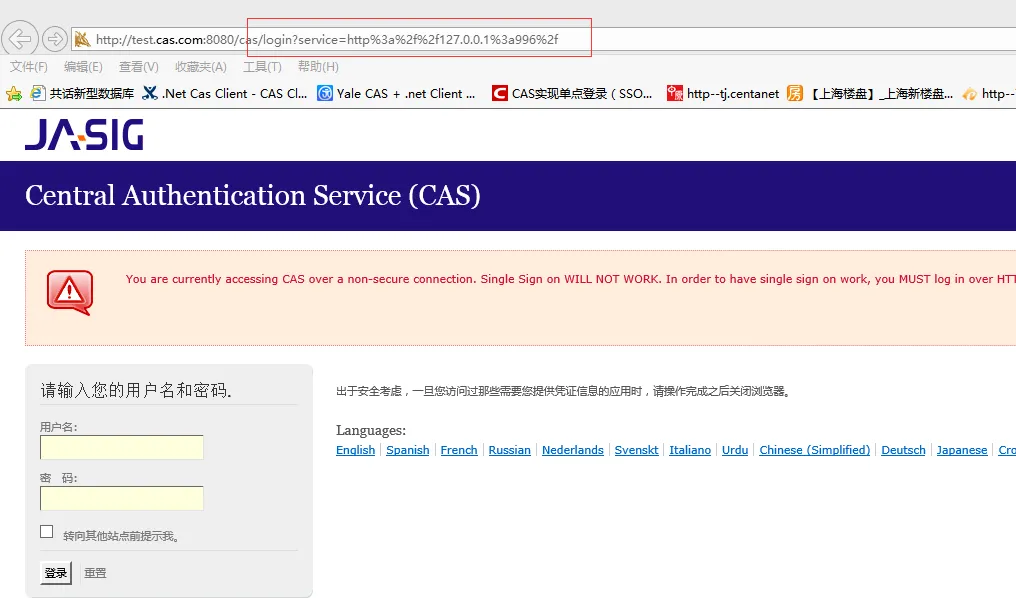
Task: Open the 工具(T) menu
Action: pos(262,67)
